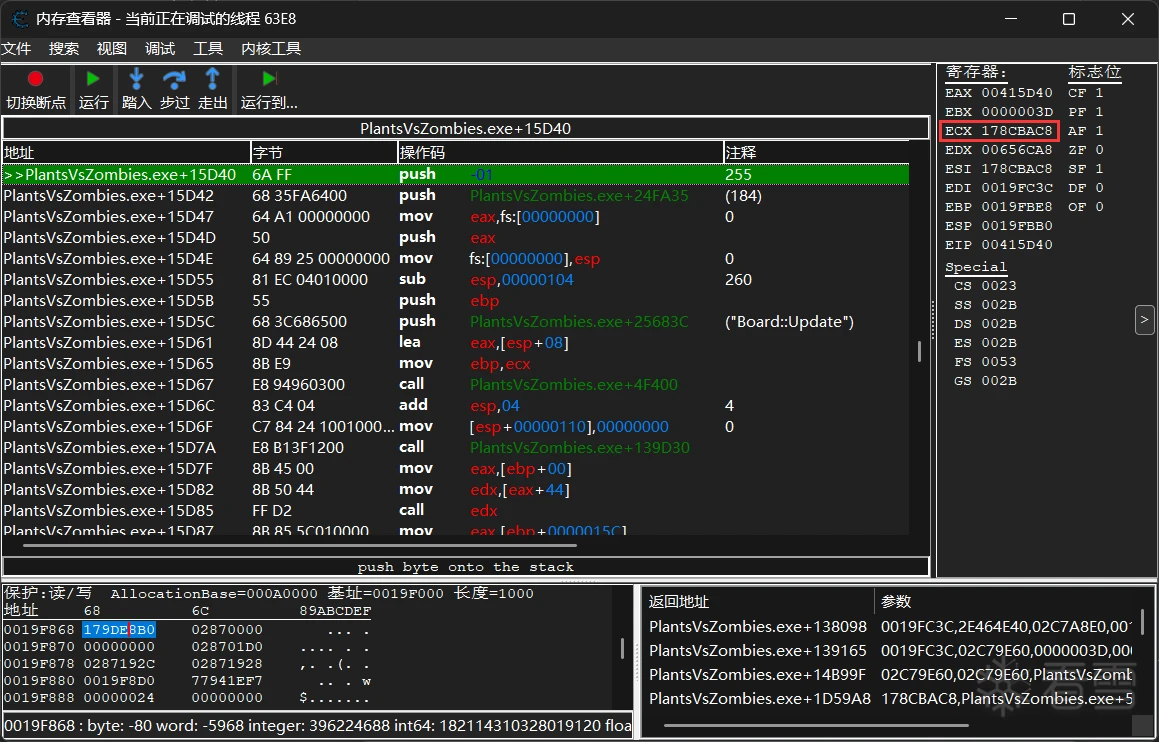Open the 搜索 menu
The height and width of the screenshot is (742, 1159).
point(64,49)
